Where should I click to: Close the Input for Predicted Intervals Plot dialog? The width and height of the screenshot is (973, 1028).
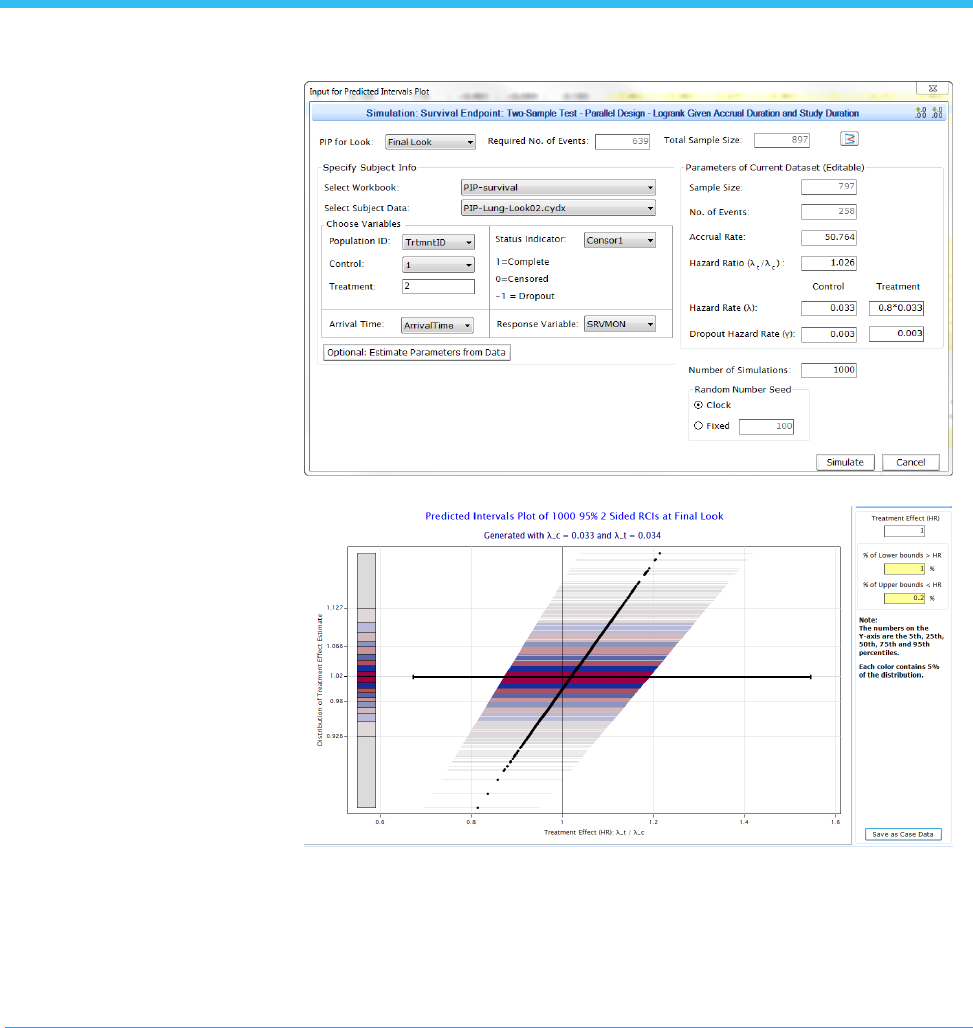pos(932,89)
